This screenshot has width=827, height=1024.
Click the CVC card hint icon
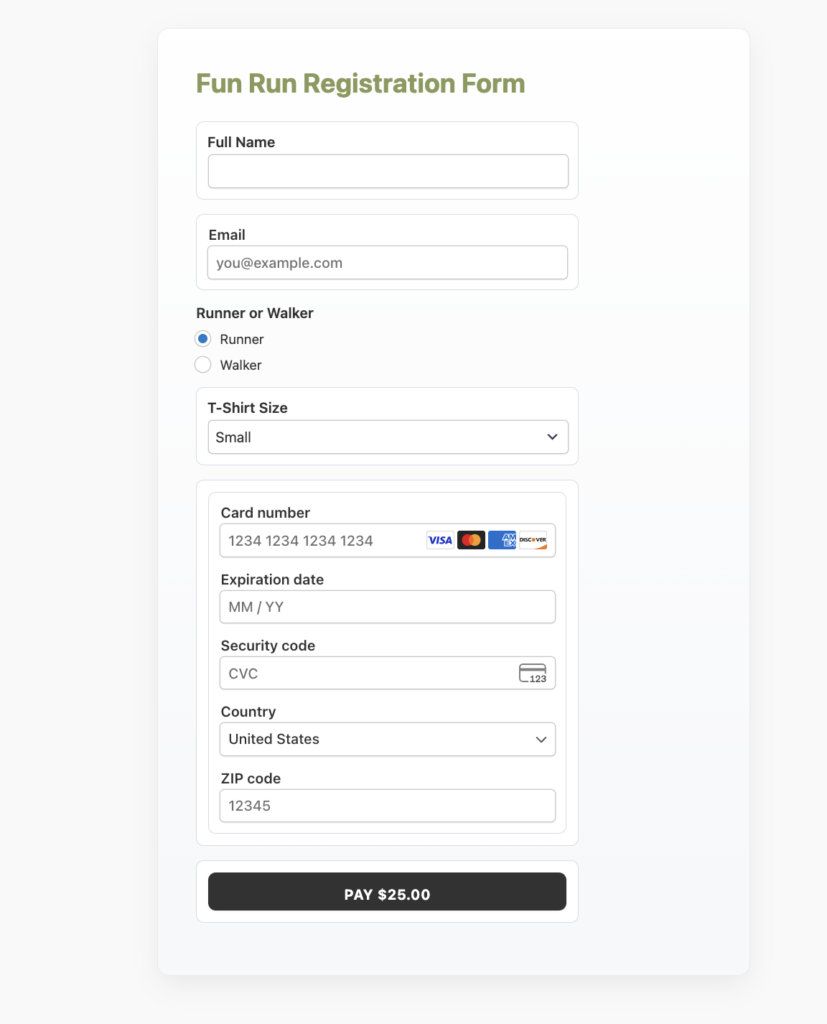point(533,673)
